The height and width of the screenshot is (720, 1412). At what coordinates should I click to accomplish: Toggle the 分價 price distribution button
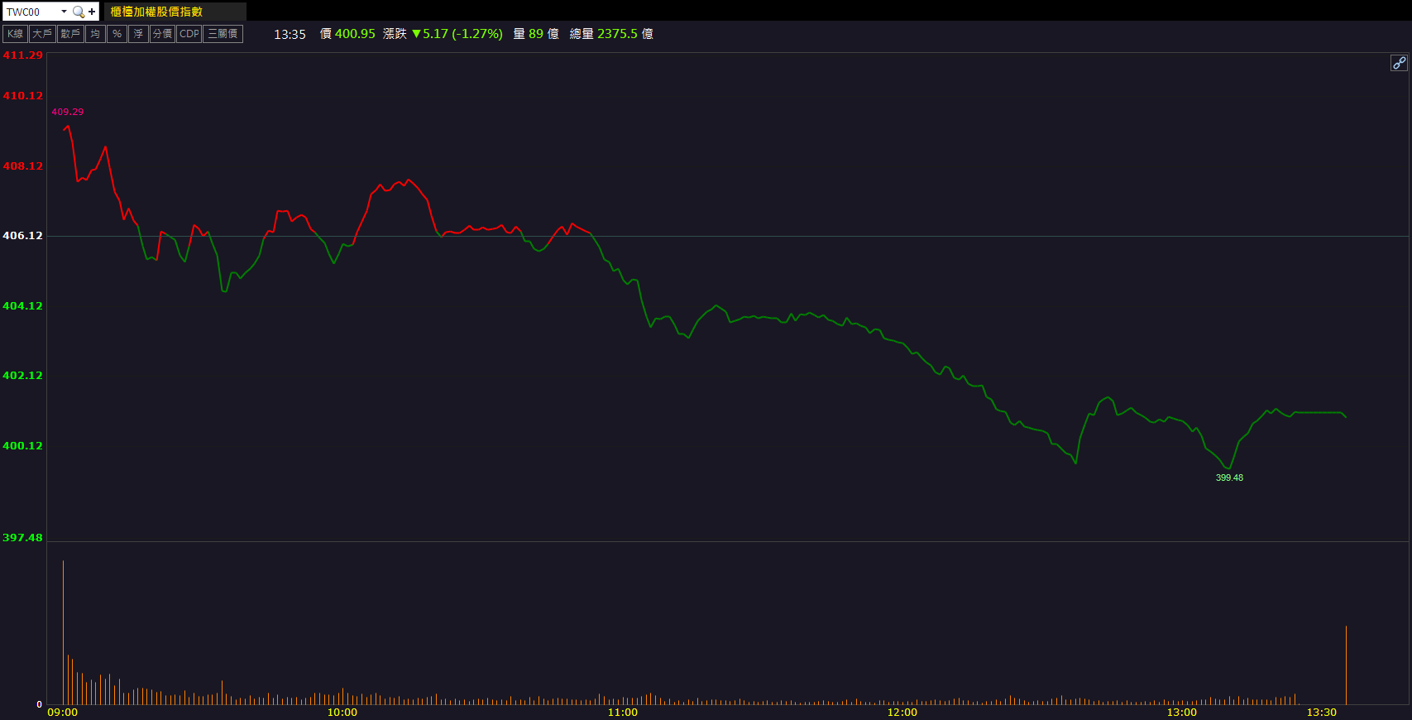162,34
